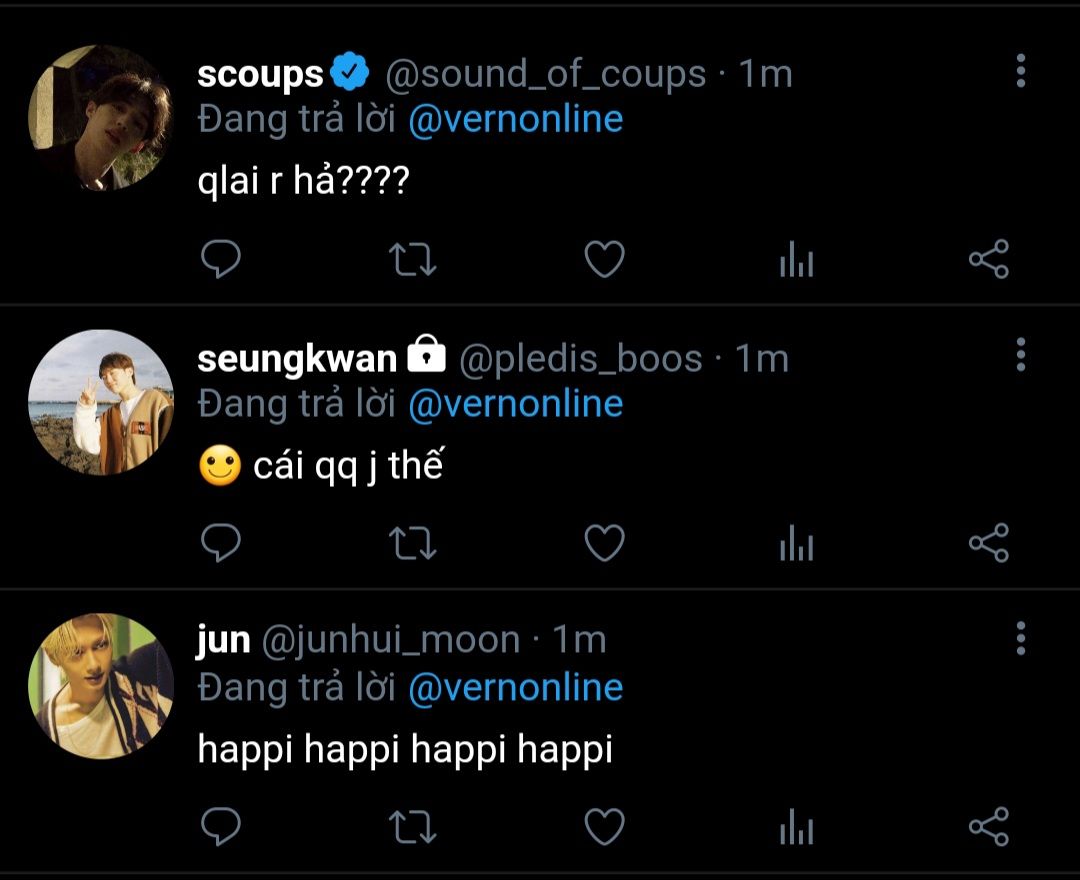Reply to jun's happi tweet
This screenshot has height=880, width=1080.
tap(221, 827)
